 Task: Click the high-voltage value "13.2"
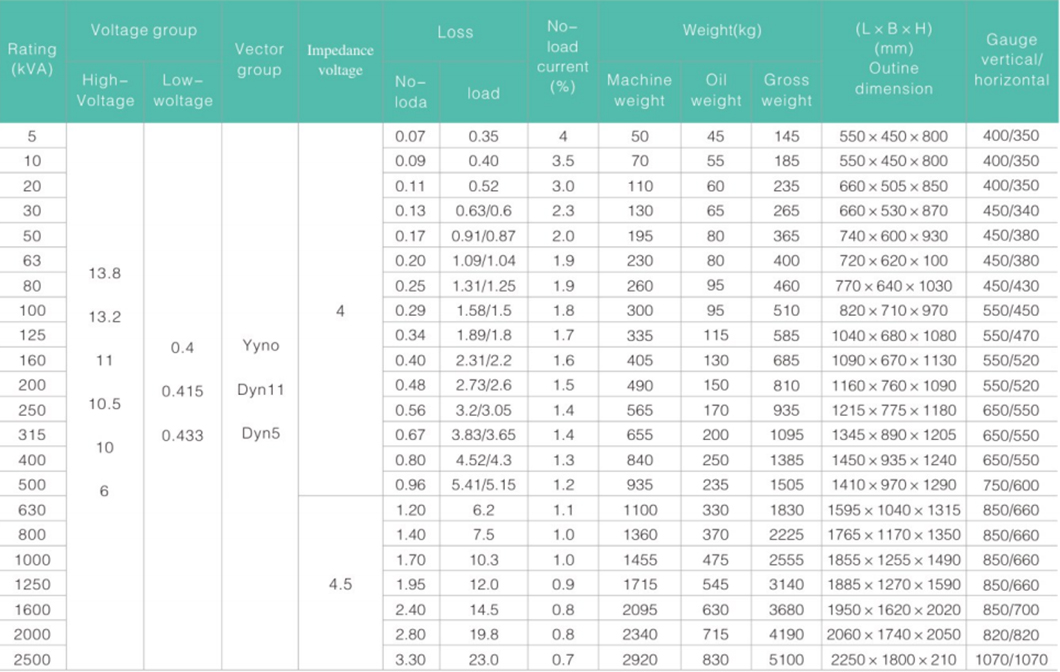105,316
